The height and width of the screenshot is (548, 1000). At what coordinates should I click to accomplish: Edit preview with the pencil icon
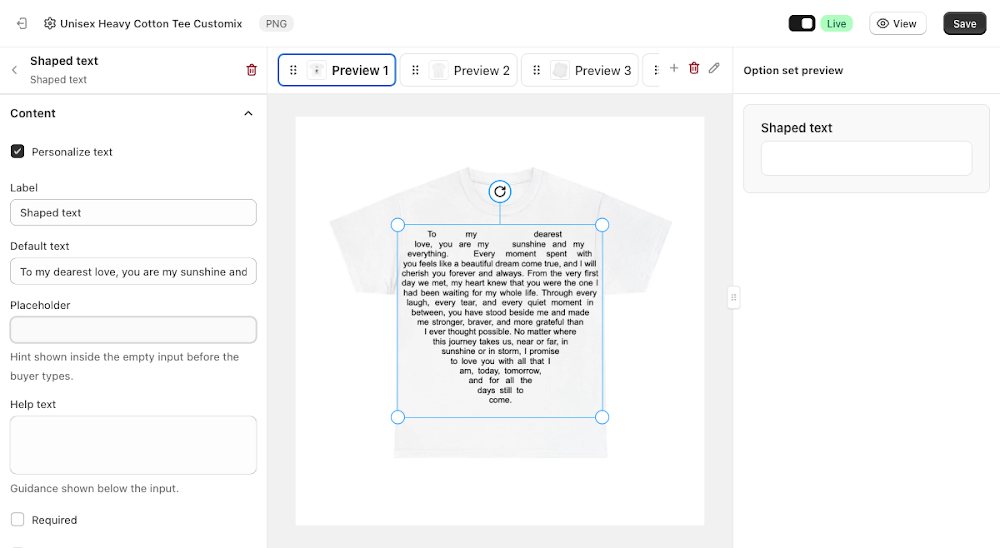pos(714,68)
